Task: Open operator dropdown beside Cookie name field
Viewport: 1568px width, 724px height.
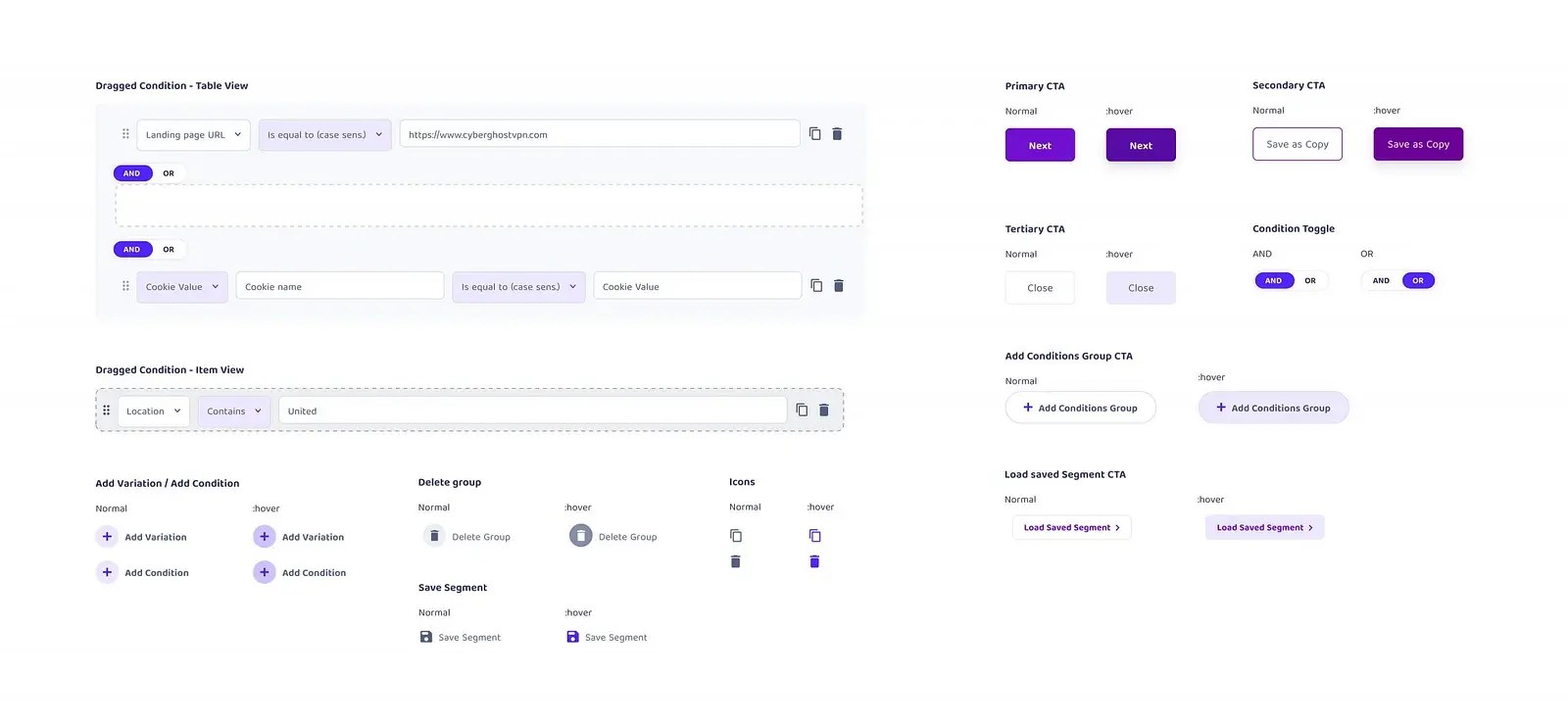Action: click(518, 287)
